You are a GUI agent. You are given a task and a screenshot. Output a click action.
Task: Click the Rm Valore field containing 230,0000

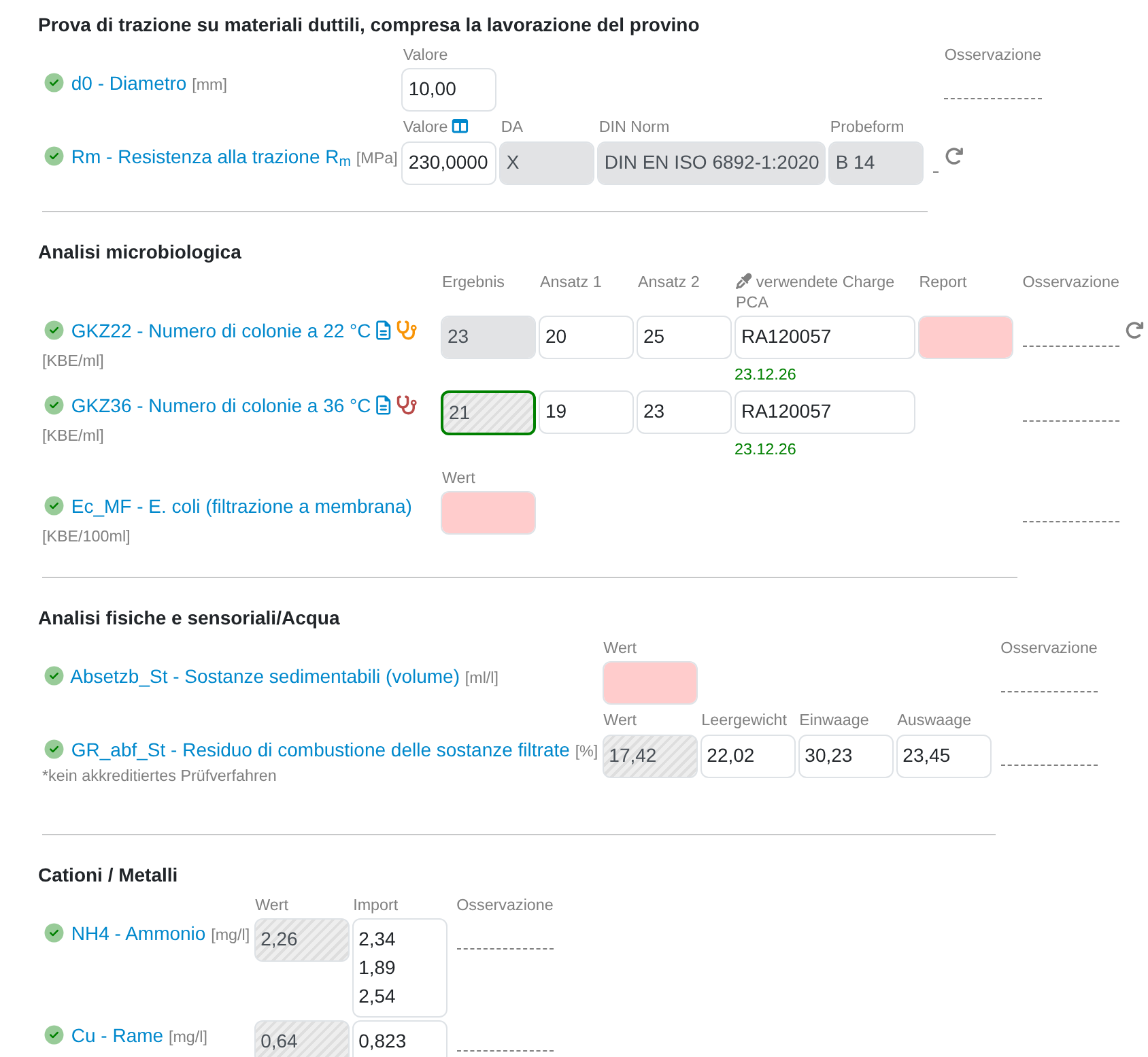[x=449, y=163]
